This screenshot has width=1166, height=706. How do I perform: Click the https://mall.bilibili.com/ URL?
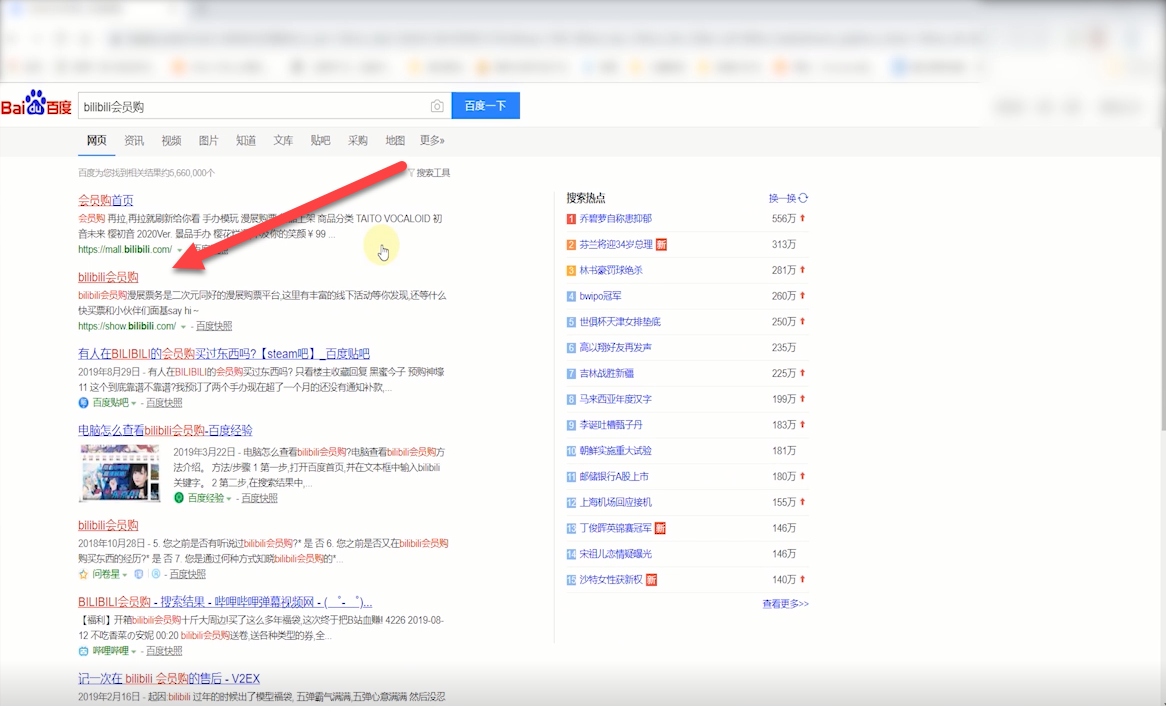click(x=125, y=249)
